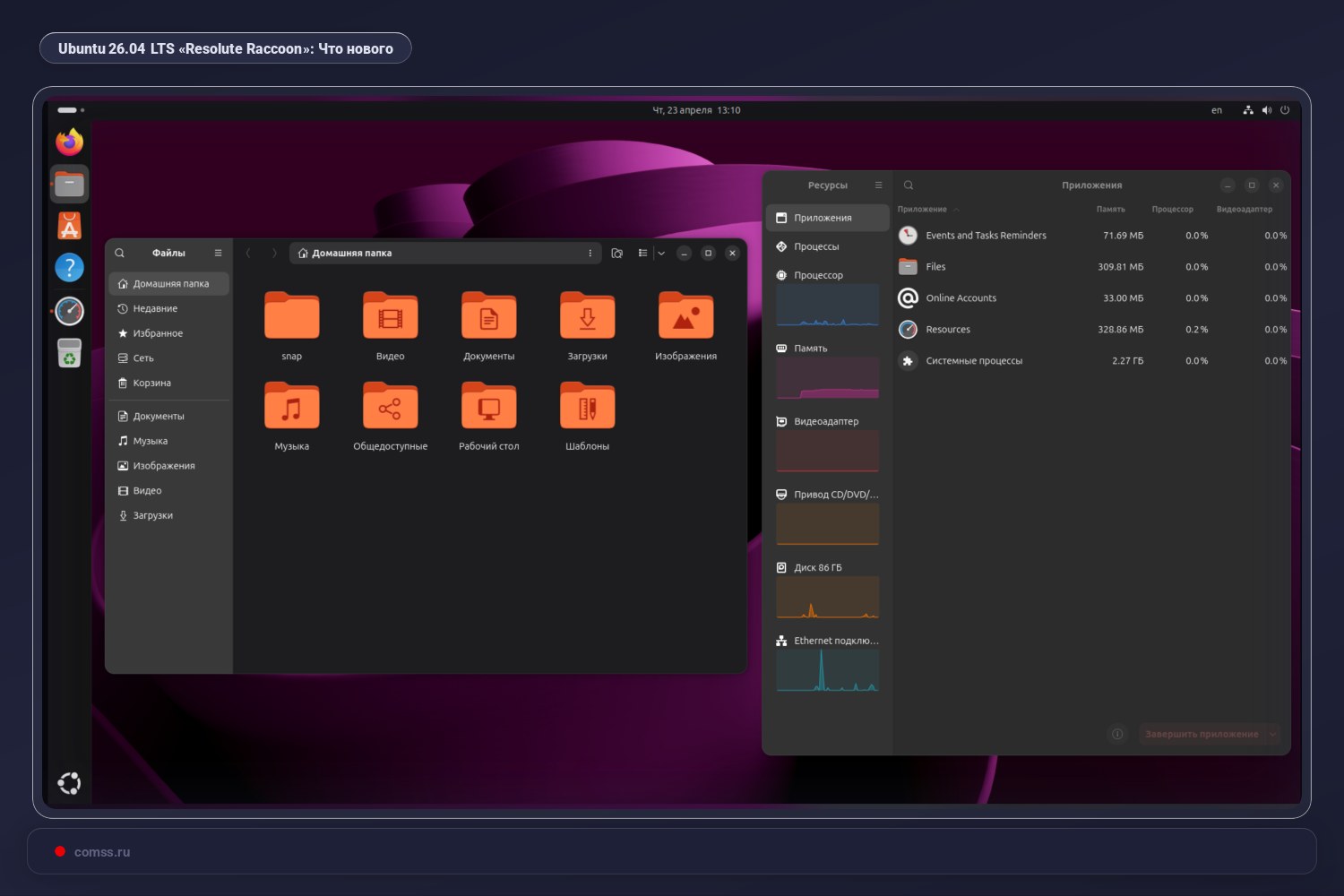Sort applications by Память column

click(x=1110, y=210)
